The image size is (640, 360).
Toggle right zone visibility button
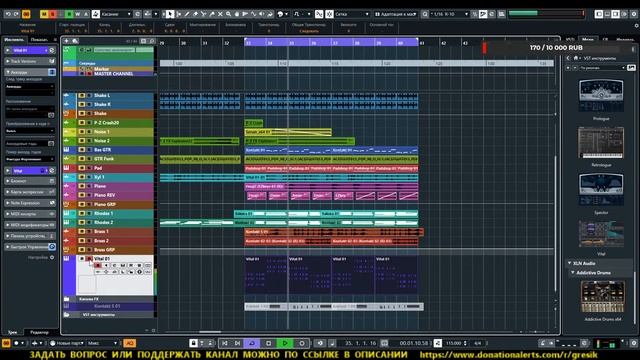pos(616,14)
